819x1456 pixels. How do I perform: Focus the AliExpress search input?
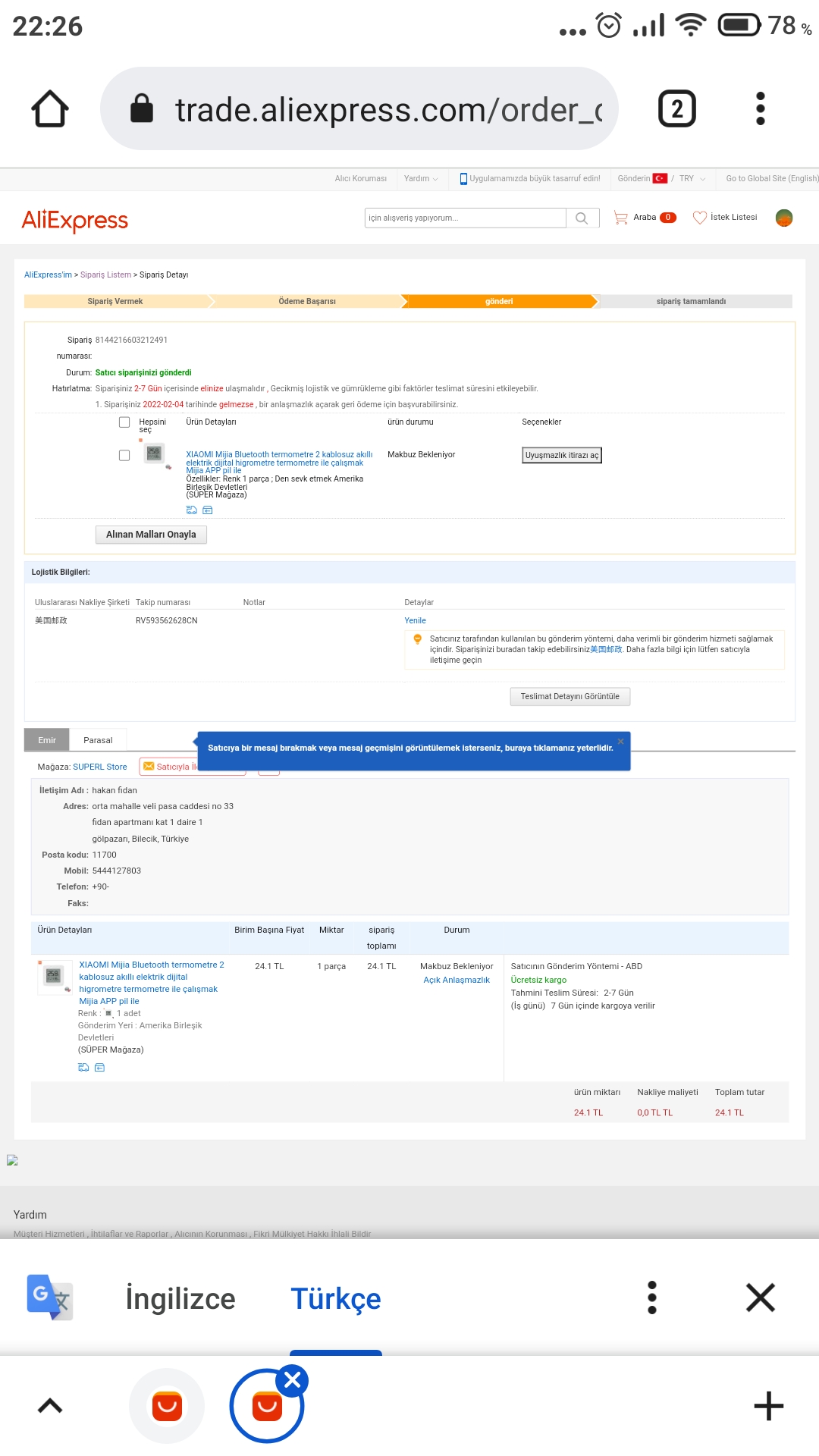465,218
